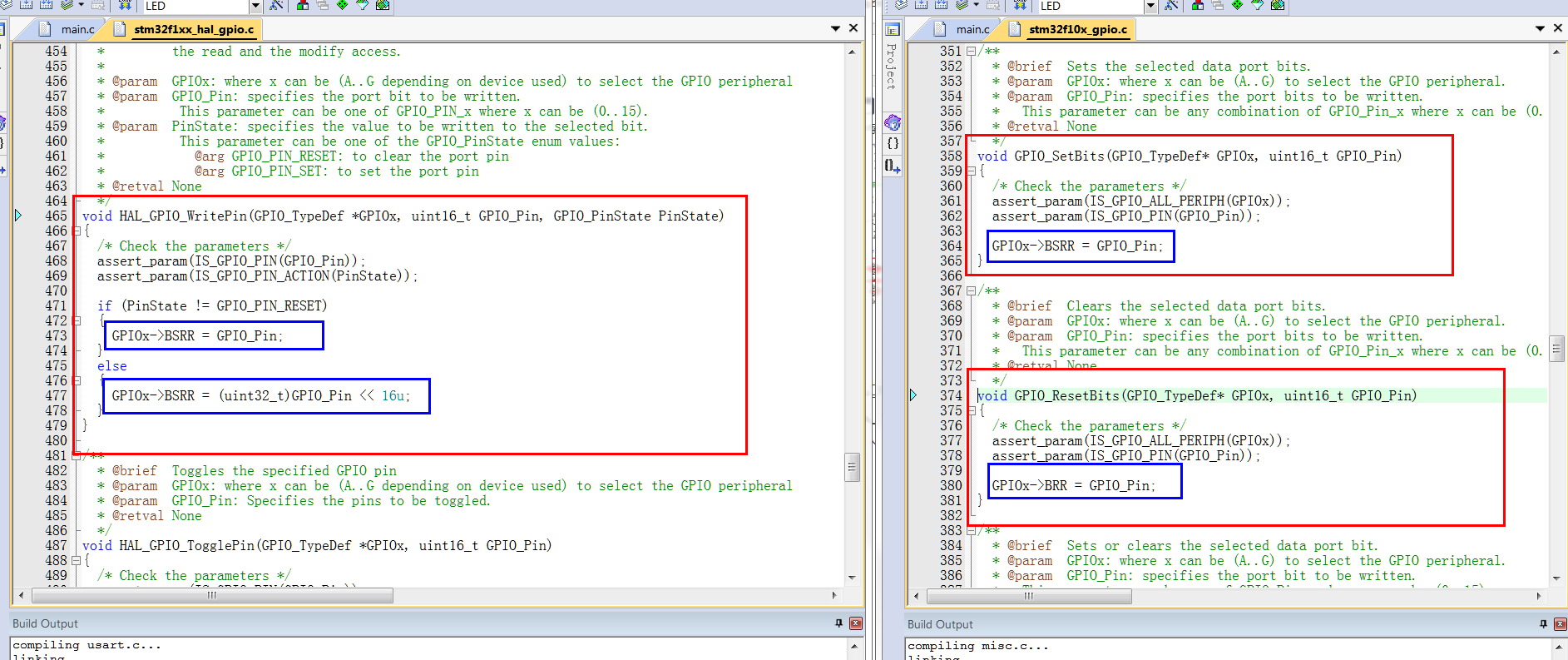Collapse fold at line 476 in left editor
The width and height of the screenshot is (1568, 660).
point(76,381)
